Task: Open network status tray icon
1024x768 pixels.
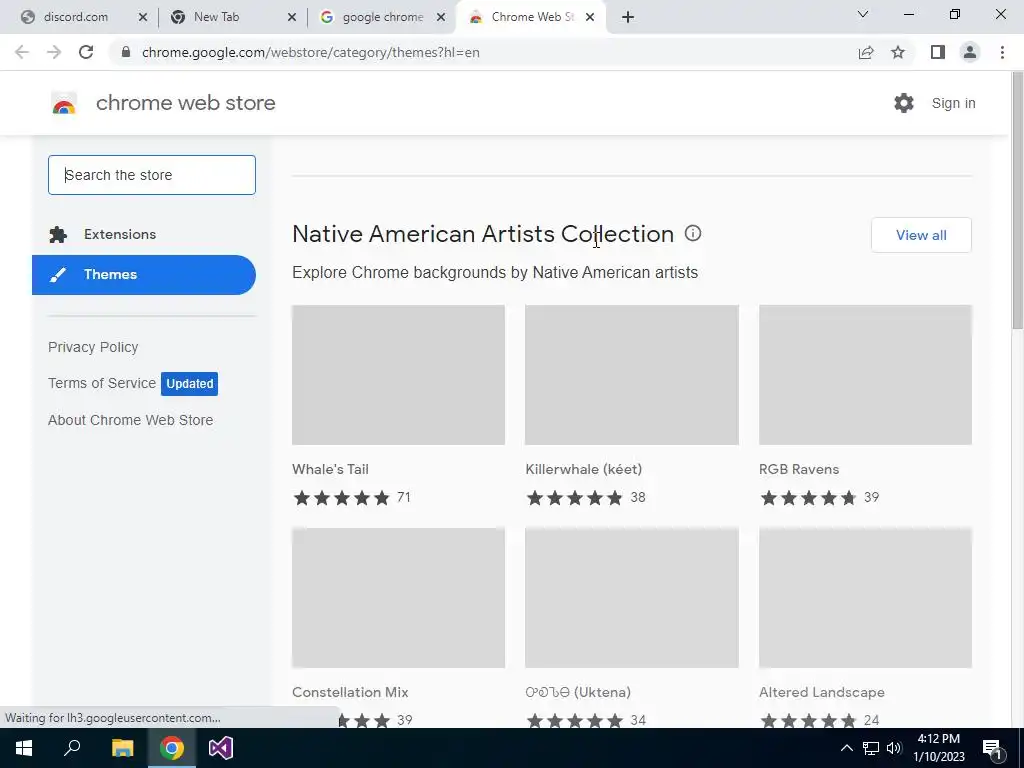Action: (871, 748)
